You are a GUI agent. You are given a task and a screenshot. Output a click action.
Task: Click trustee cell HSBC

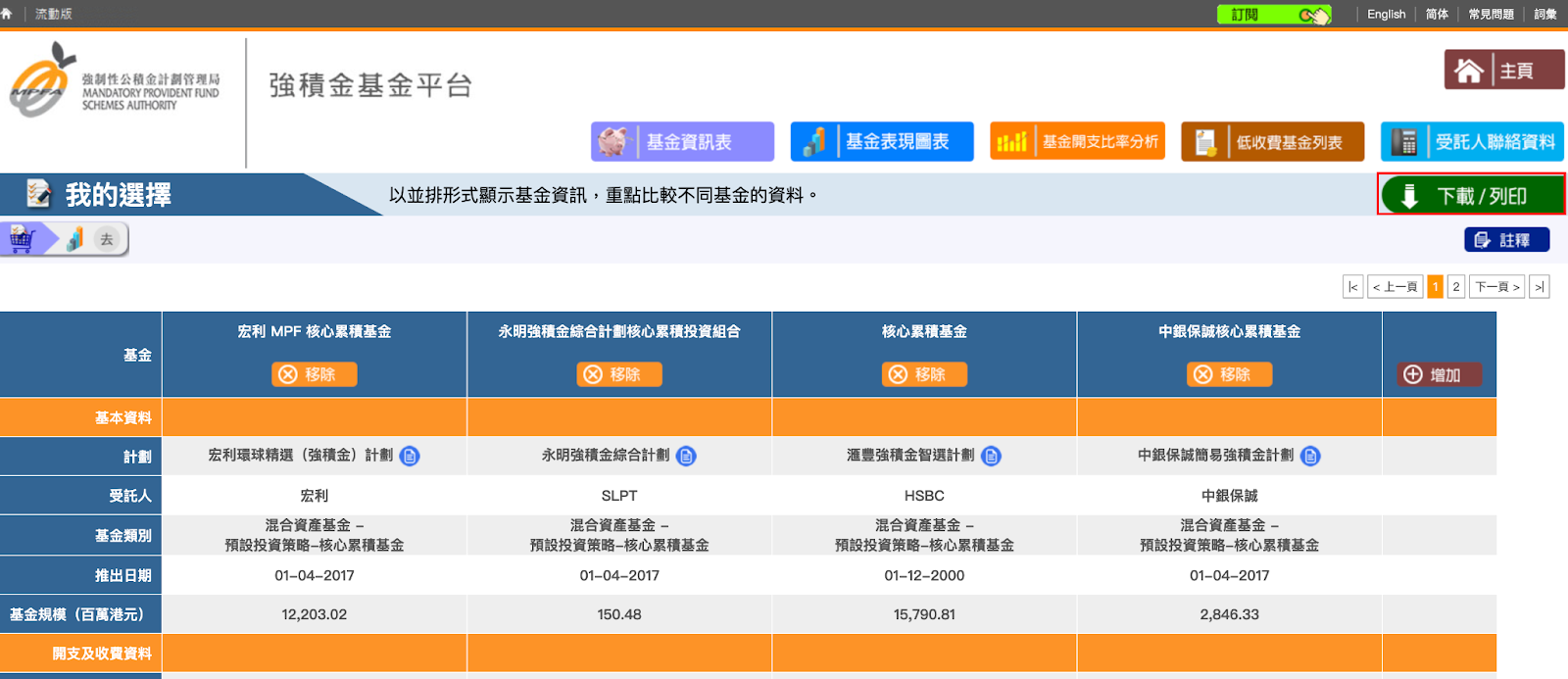(924, 496)
